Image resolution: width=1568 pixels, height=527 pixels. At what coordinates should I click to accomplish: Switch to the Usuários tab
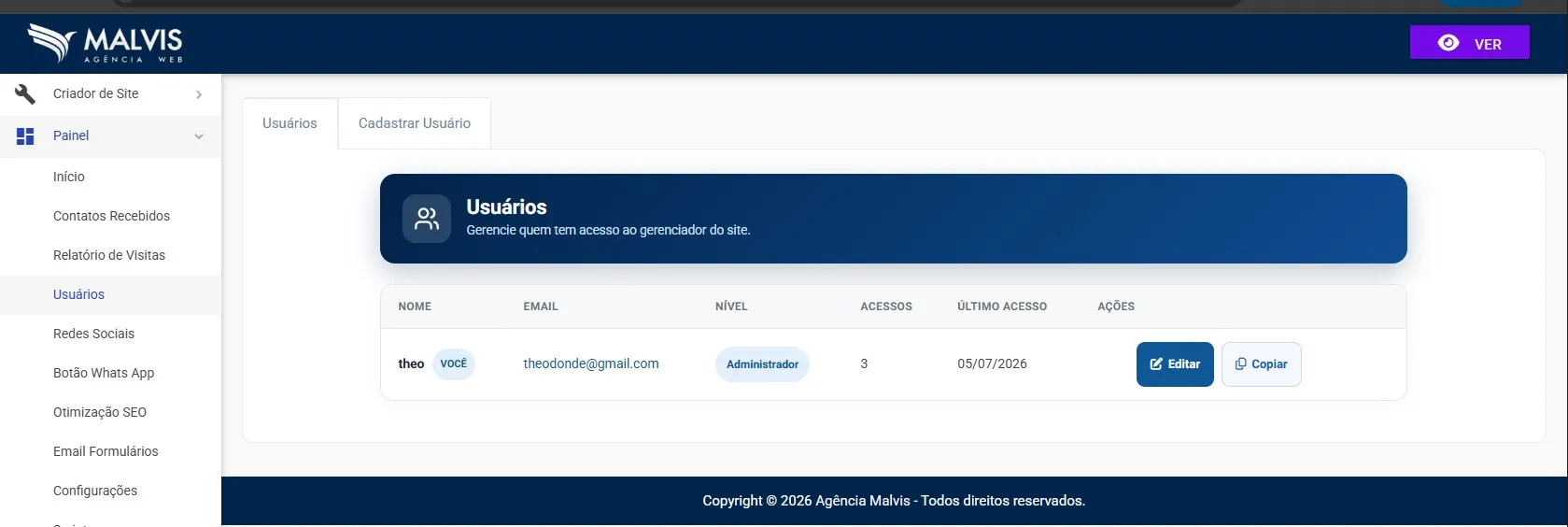pyautogui.click(x=290, y=123)
